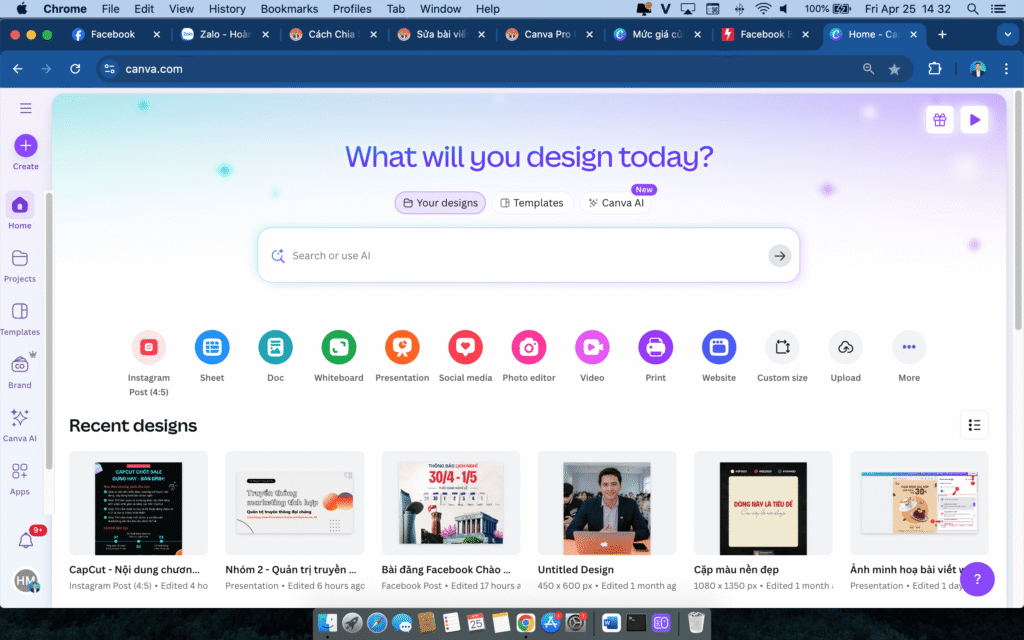Open Apps in the sidebar

click(x=20, y=479)
